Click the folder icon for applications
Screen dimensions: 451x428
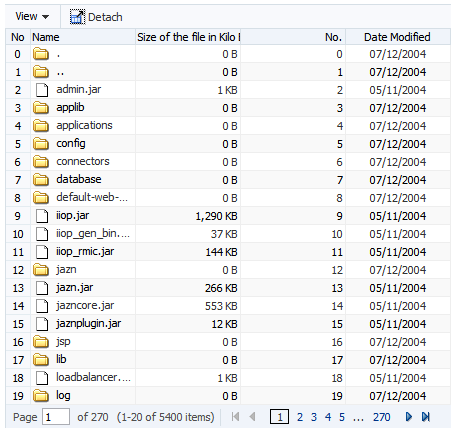tap(41, 126)
